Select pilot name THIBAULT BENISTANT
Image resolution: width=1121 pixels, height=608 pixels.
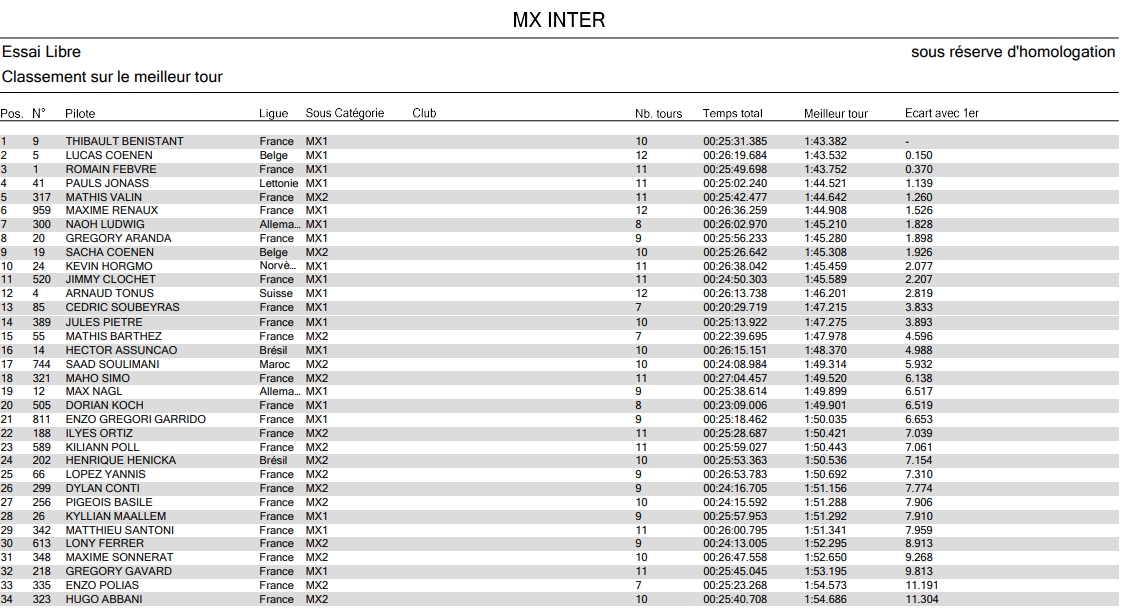[x=124, y=142]
